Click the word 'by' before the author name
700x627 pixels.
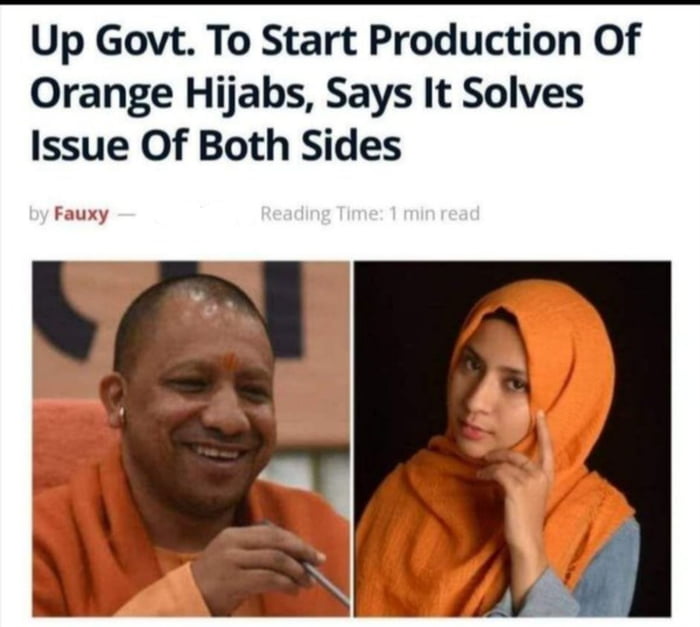tap(39, 214)
